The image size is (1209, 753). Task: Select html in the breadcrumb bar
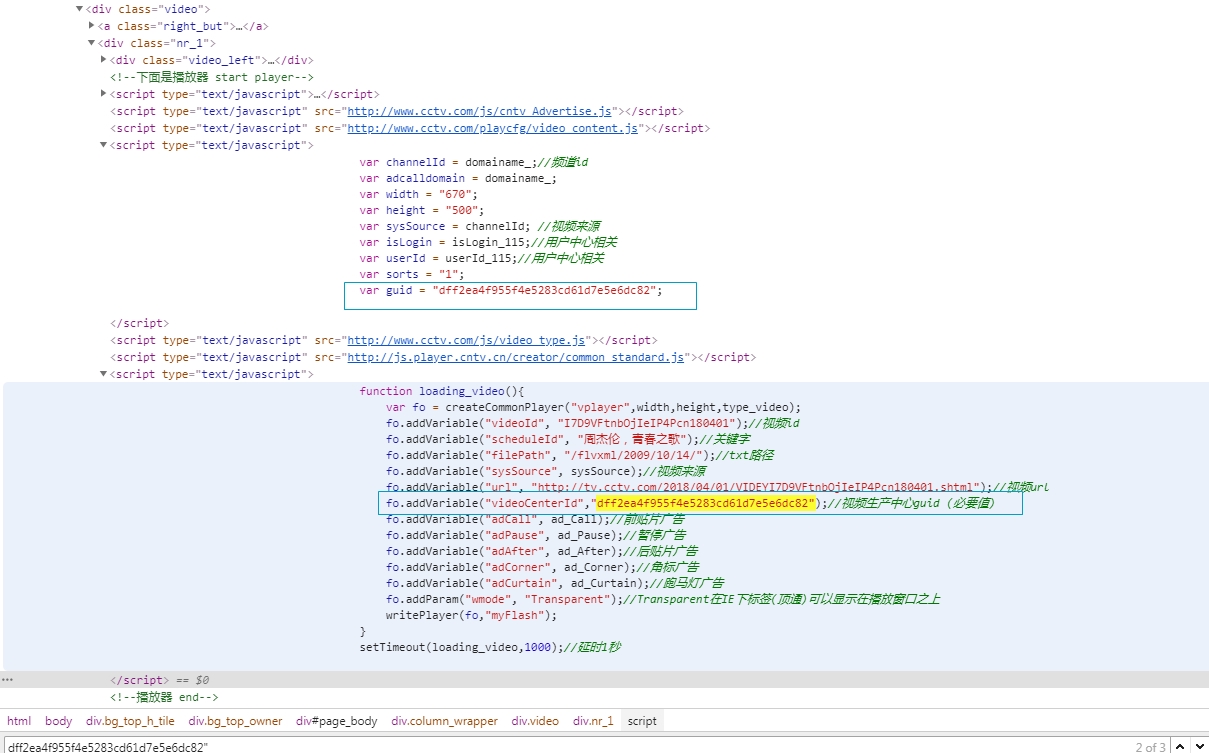tap(19, 721)
